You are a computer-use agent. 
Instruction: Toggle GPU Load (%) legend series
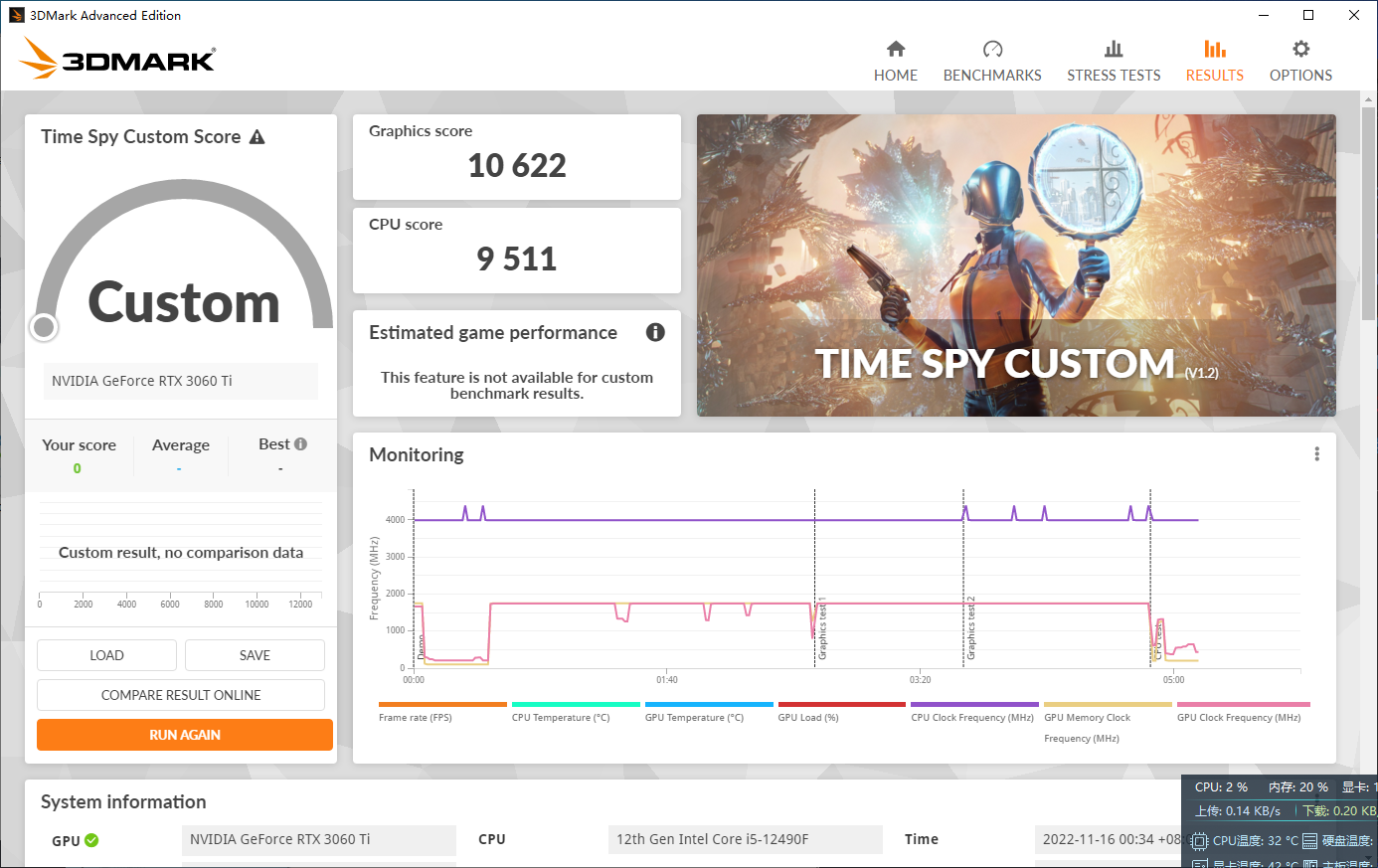tap(807, 717)
